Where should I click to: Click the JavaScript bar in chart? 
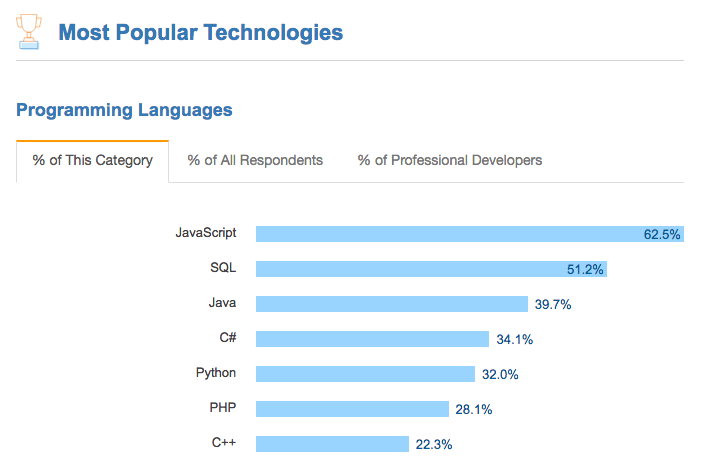[470, 234]
